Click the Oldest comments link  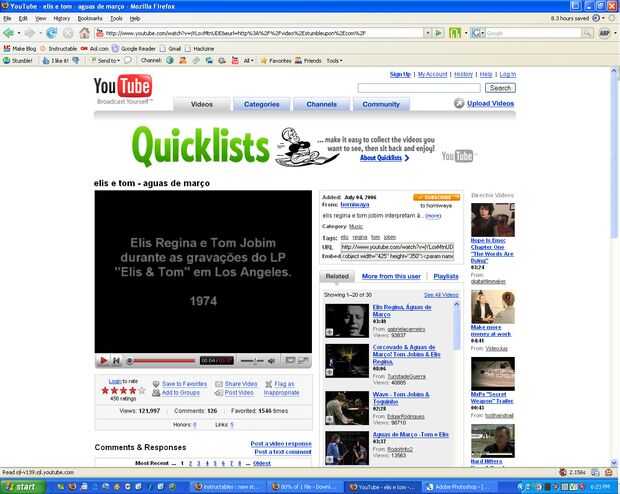(x=262, y=463)
